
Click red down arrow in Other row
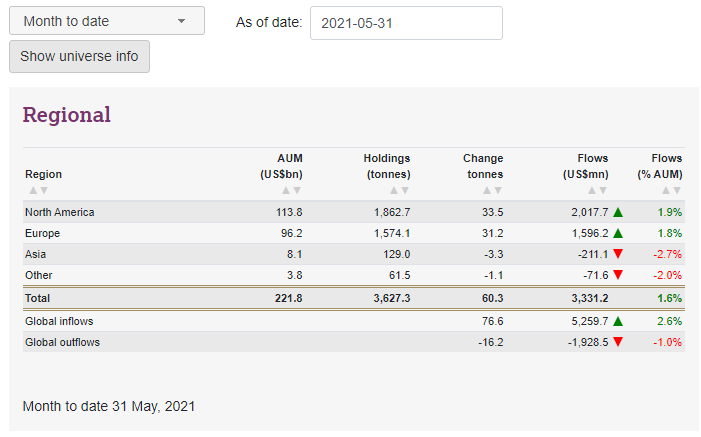[618, 275]
